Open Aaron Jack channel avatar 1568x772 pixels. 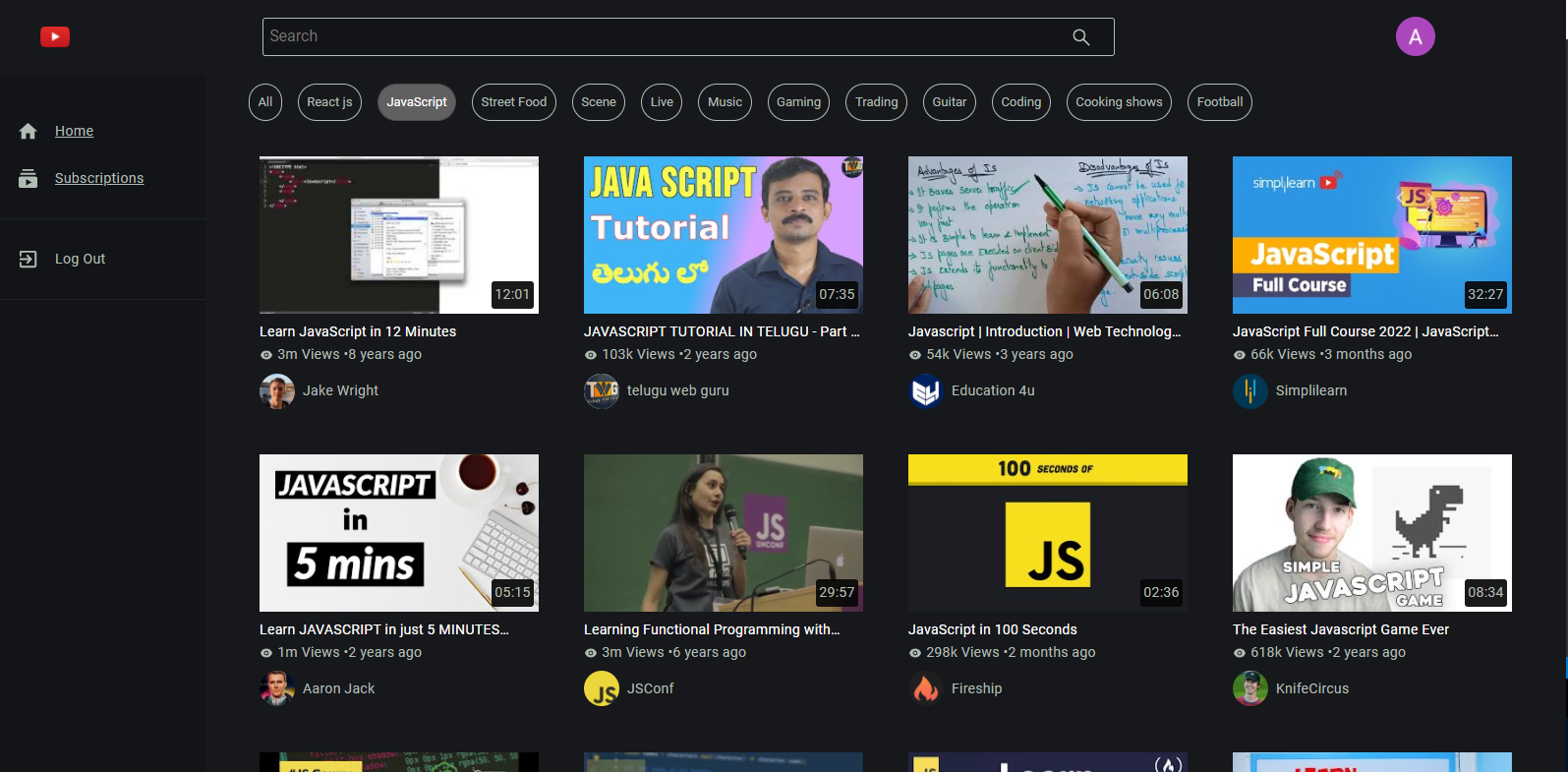pos(277,688)
